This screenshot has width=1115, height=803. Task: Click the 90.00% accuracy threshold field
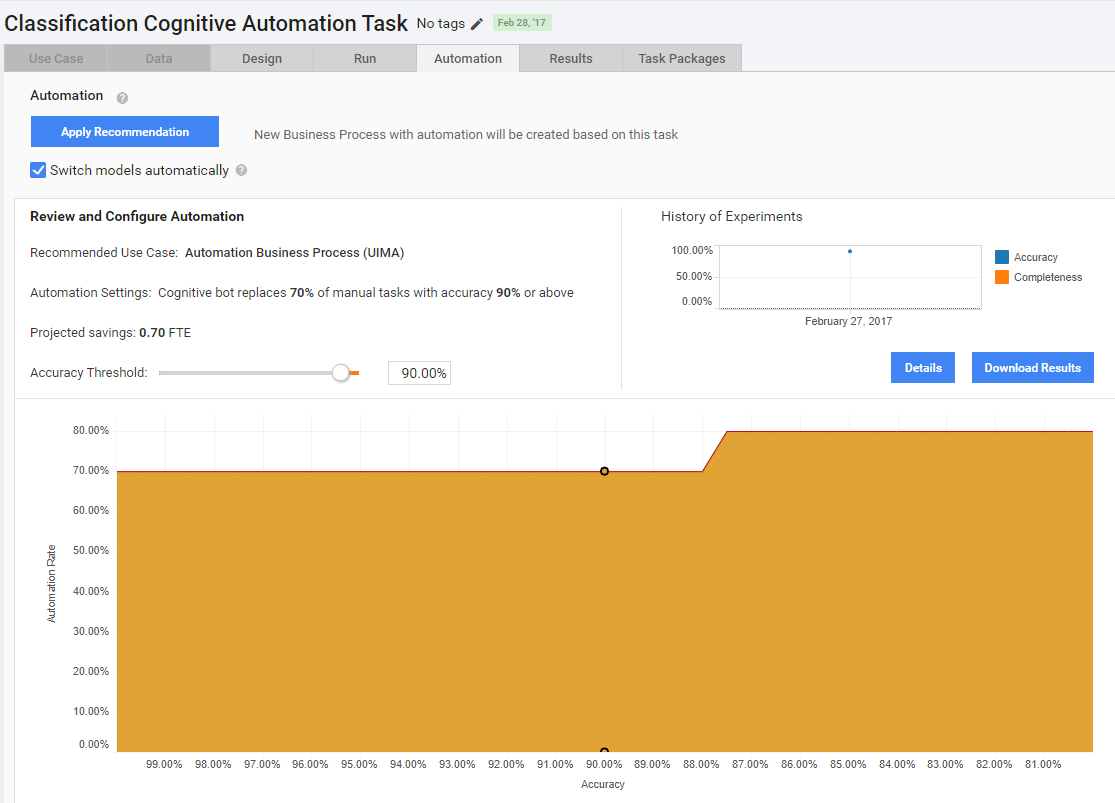coord(420,373)
